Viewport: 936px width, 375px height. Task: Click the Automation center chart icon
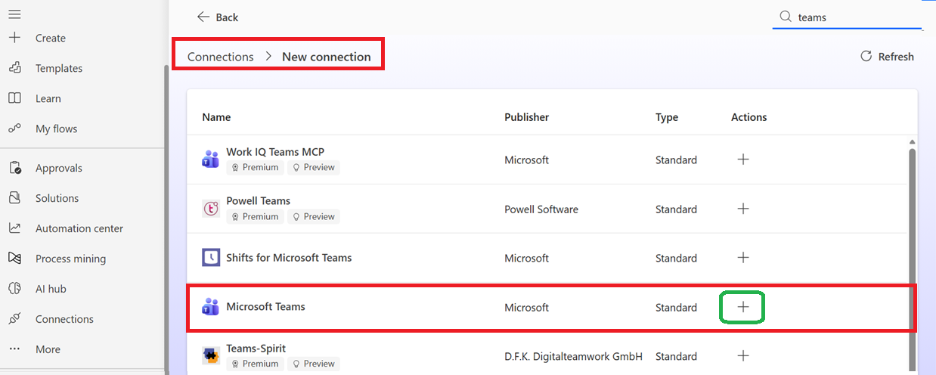click(x=14, y=228)
